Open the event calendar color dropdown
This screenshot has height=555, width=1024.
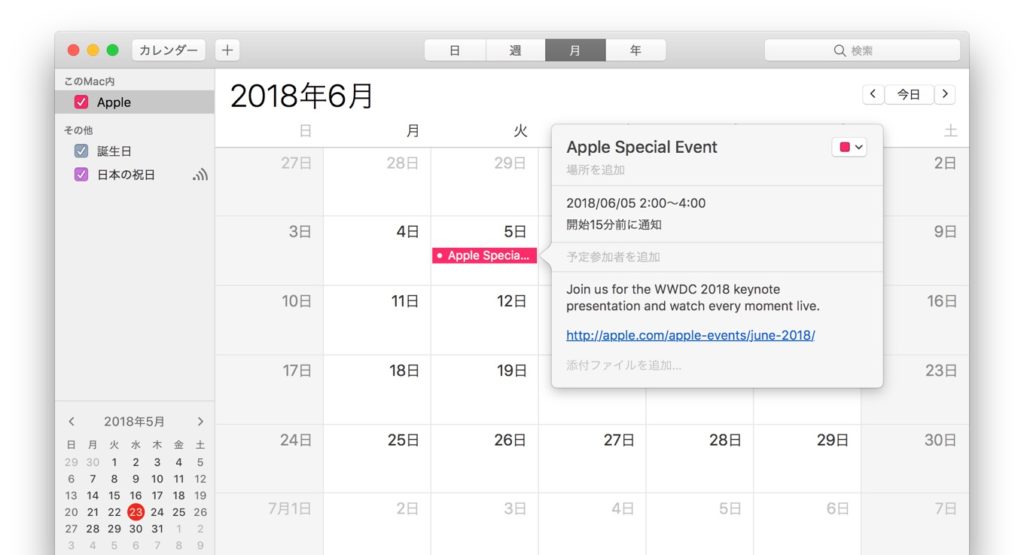tap(849, 147)
